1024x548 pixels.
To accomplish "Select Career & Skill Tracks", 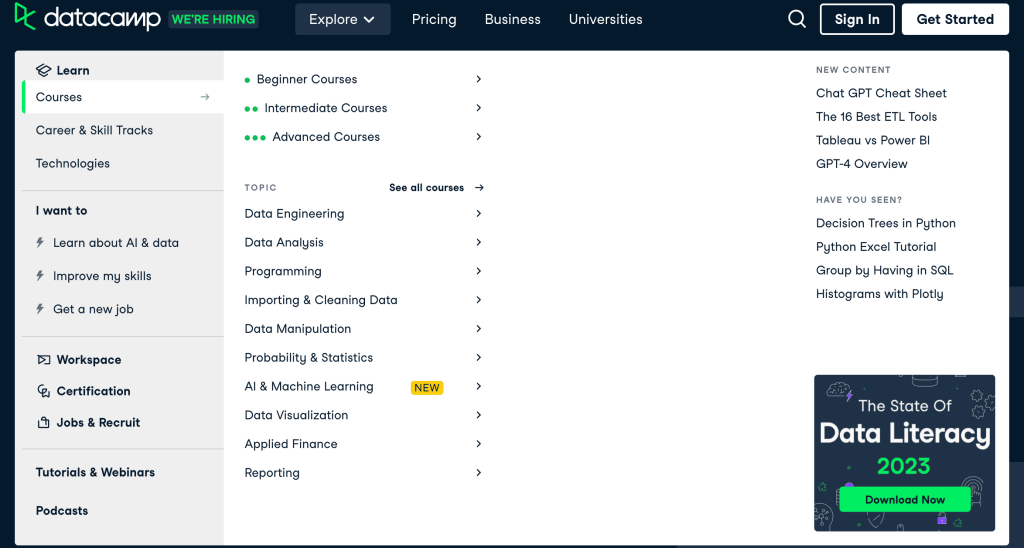I will [x=94, y=130].
